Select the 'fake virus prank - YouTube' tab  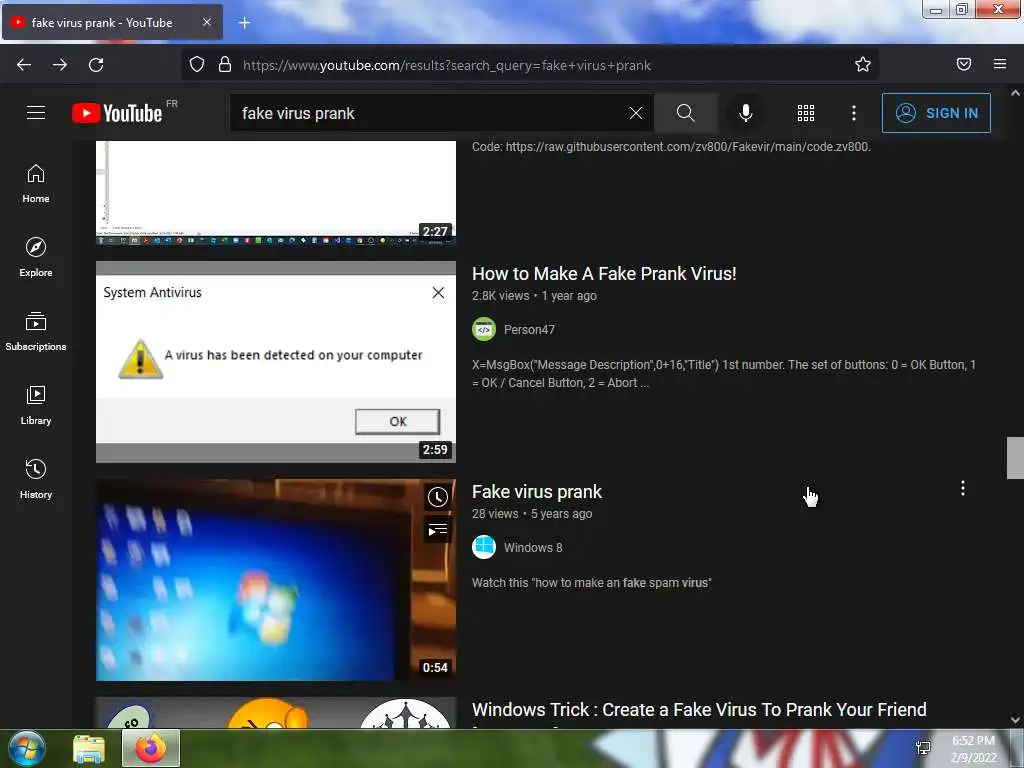pos(112,22)
